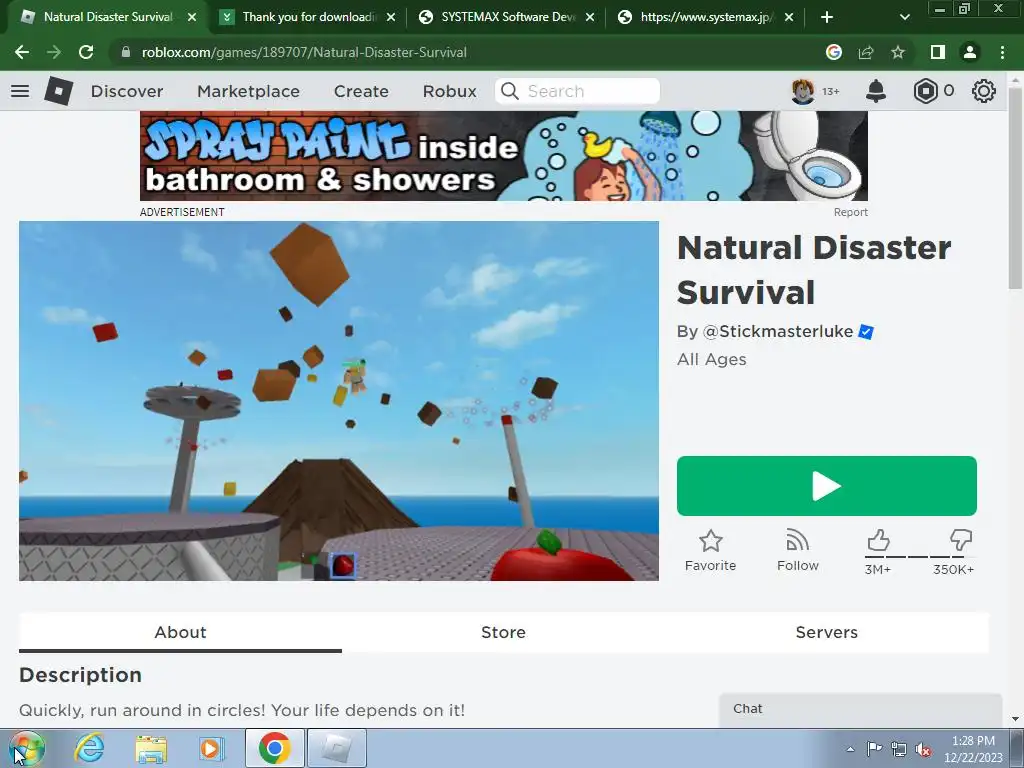Click Chrome's forward arrow
Image resolution: width=1024 pixels, height=768 pixels.
pos(54,52)
